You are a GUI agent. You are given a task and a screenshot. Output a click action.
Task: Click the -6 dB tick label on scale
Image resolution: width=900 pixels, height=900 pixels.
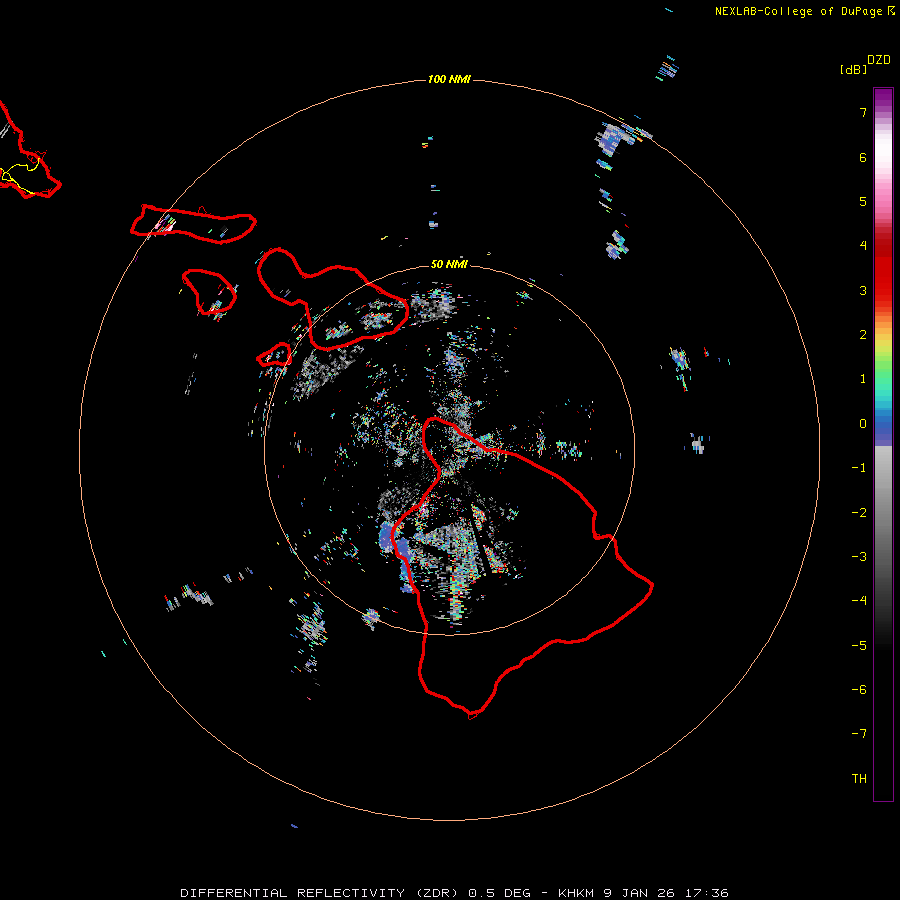[x=859, y=690]
